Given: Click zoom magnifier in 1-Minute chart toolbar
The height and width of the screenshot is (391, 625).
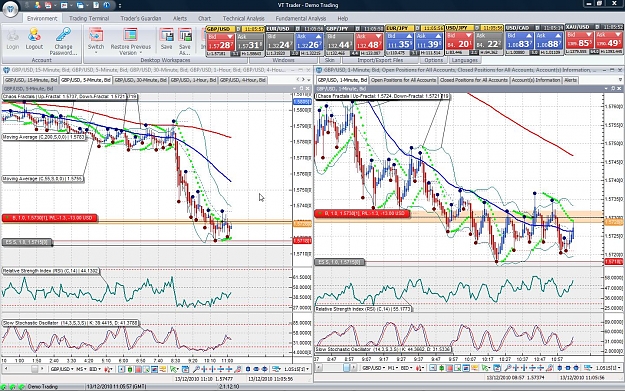Looking at the screenshot, I should click(508, 368).
